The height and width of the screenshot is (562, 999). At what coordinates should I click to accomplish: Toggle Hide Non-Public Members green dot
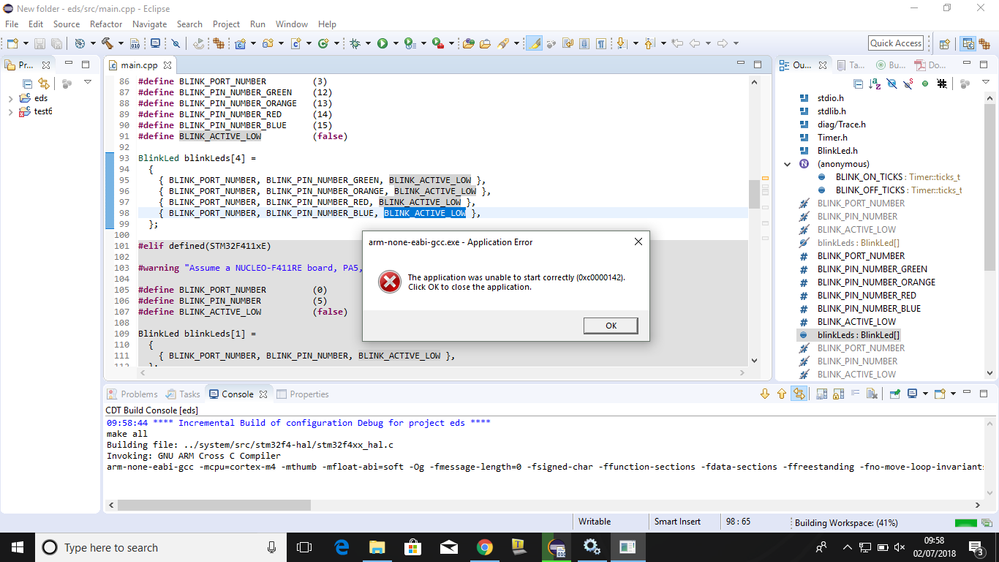pos(925,83)
